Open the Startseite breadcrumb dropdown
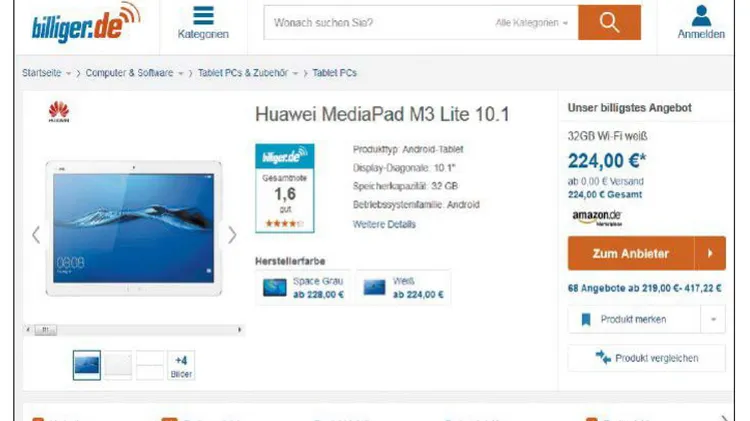The width and height of the screenshot is (750, 421). (68, 73)
